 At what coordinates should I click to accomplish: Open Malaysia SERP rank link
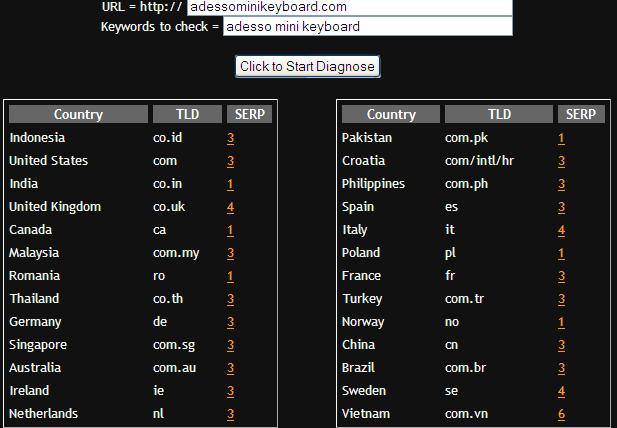coord(231,253)
